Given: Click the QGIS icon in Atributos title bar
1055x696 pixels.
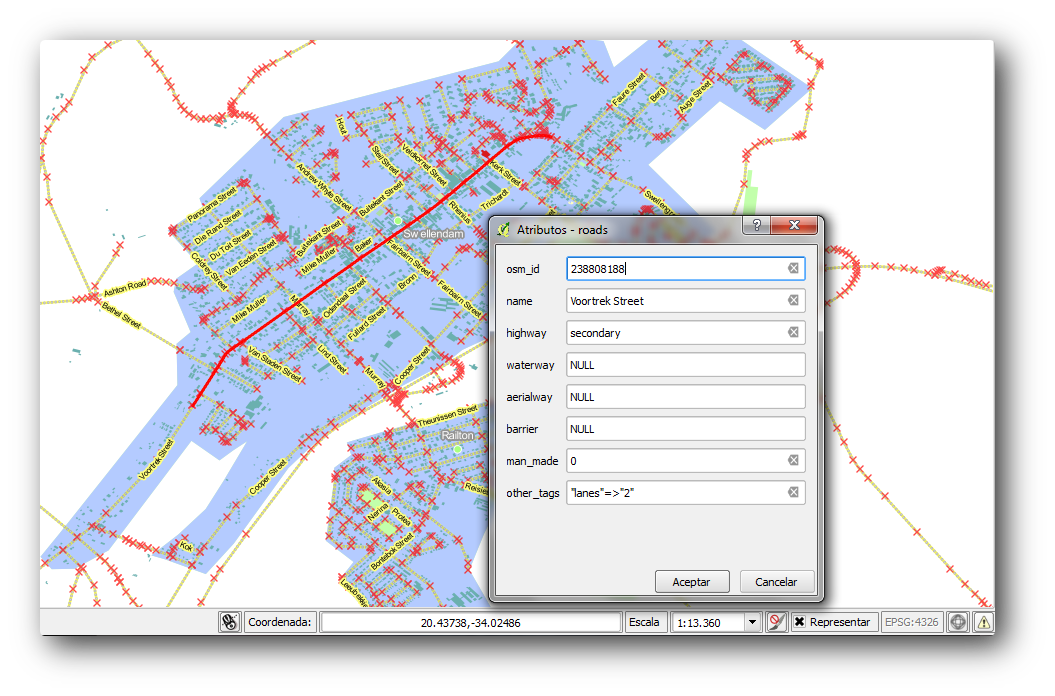Looking at the screenshot, I should pos(503,230).
